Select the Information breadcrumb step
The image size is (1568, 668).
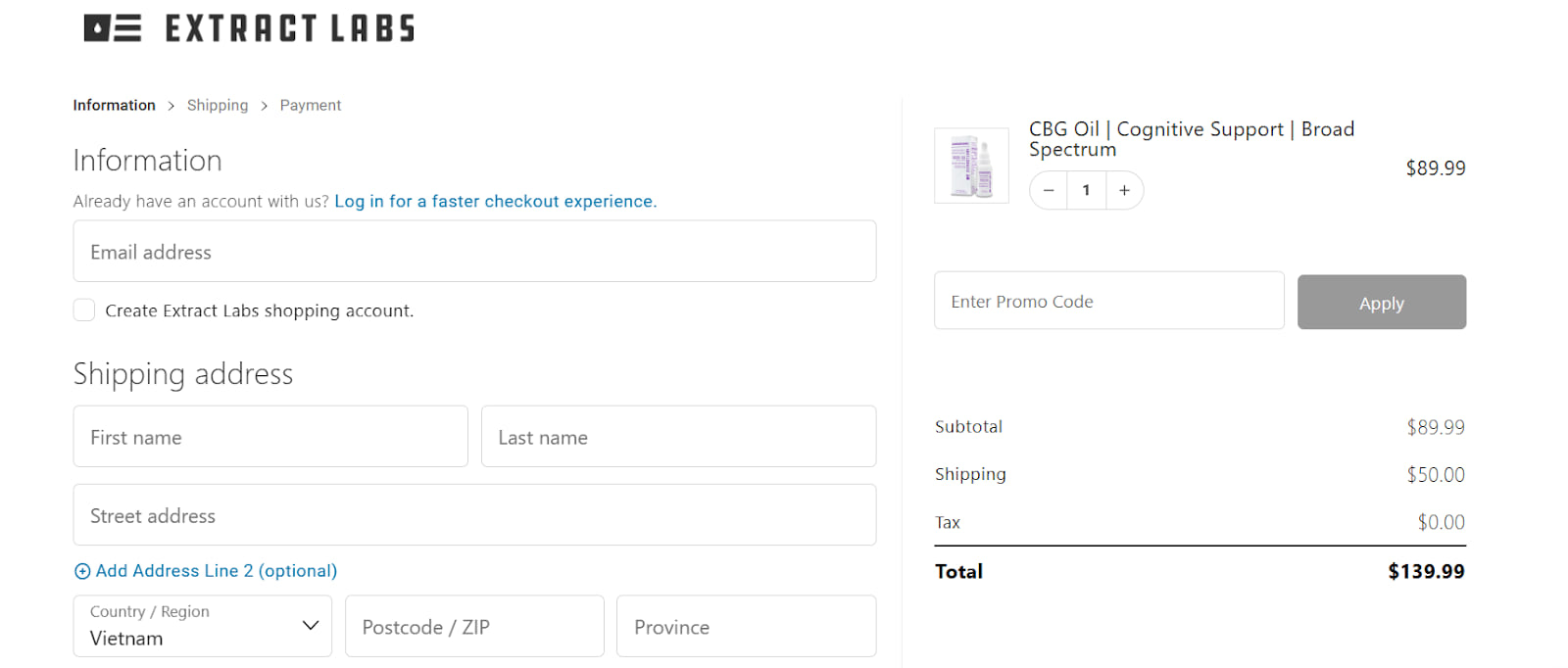click(114, 105)
